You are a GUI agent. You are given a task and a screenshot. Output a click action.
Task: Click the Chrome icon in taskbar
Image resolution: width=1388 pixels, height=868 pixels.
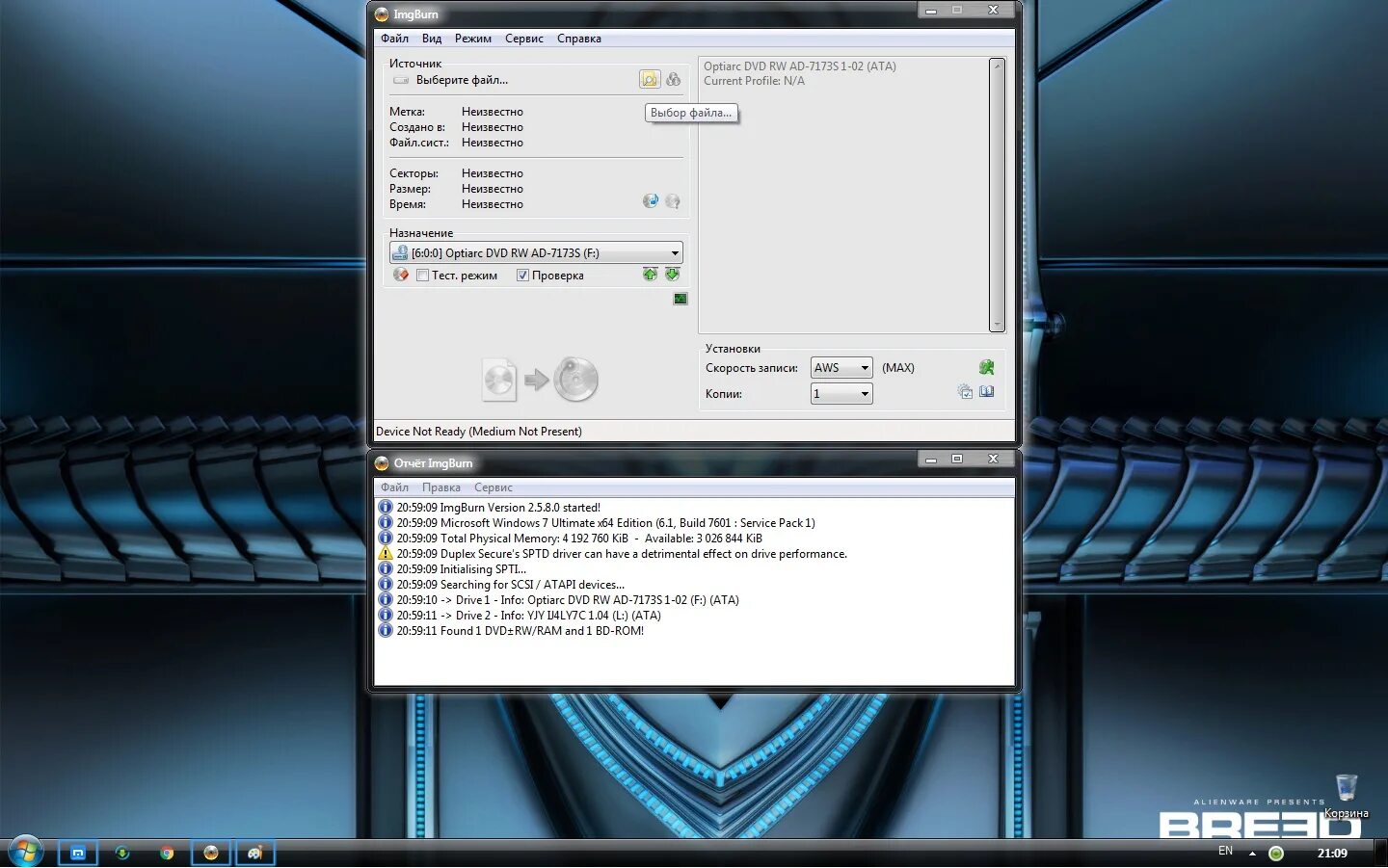167,853
